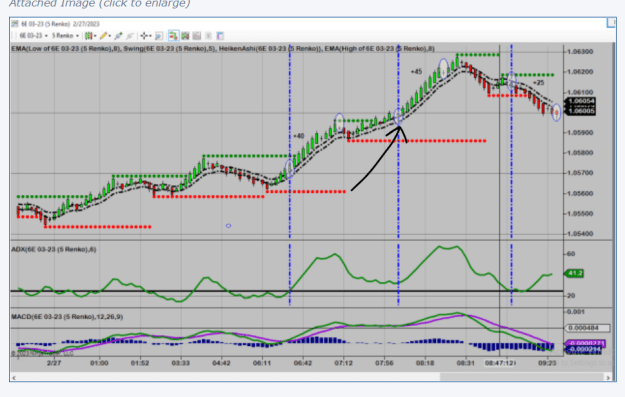This screenshot has height=397, width=625.
Task: Click the 08:31 time axis label
Action: pos(466,363)
